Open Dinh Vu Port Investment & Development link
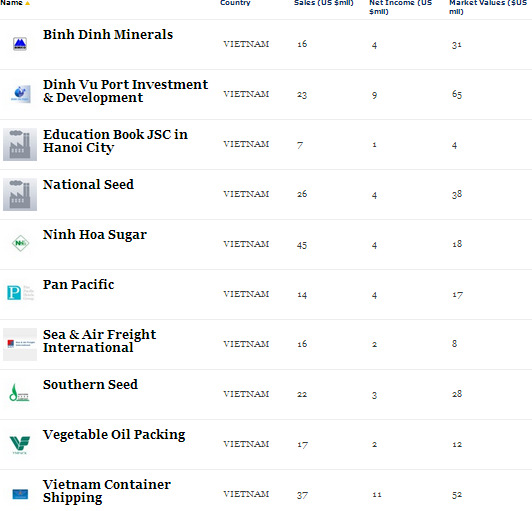The height and width of the screenshot is (511, 532). tap(126, 91)
